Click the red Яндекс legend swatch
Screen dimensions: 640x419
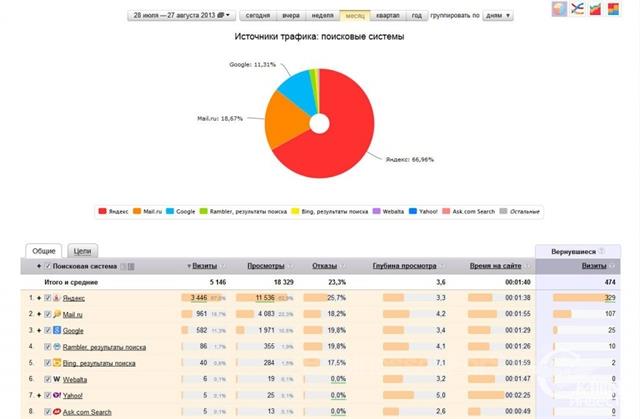click(102, 211)
